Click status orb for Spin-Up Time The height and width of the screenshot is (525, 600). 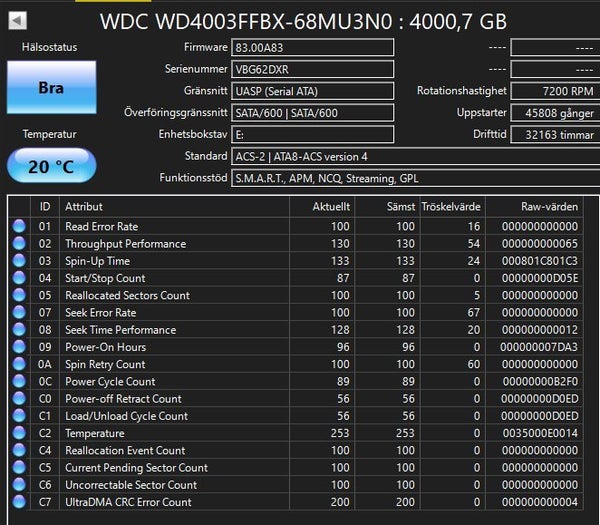pos(19,261)
